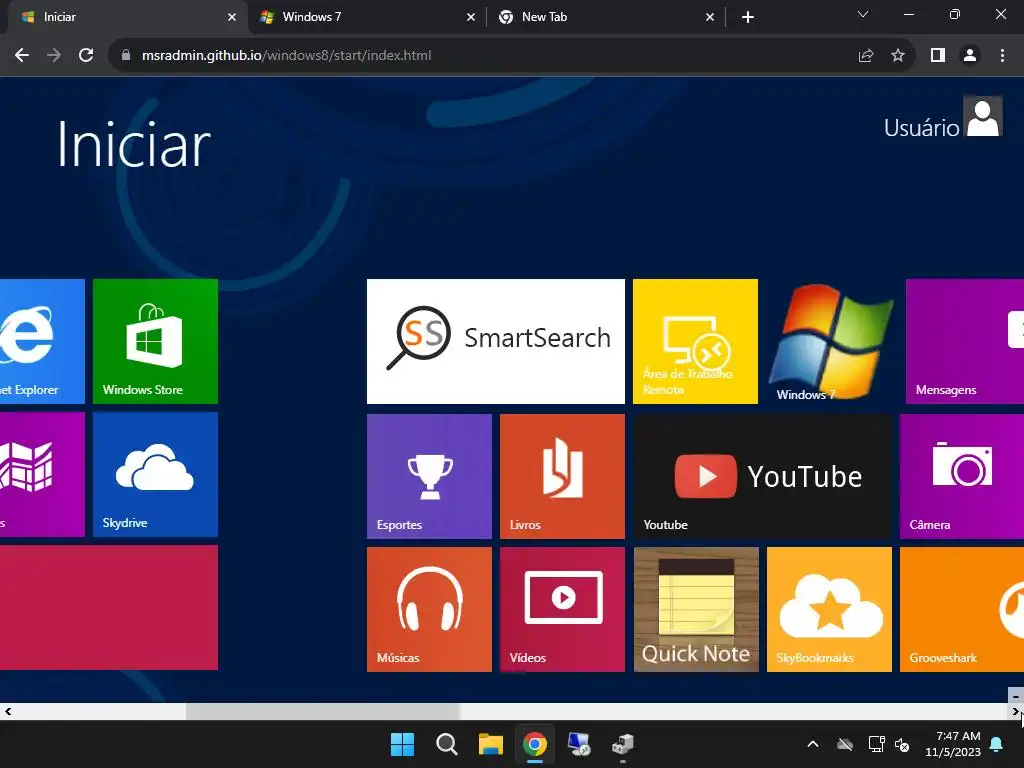Open the remote desktop taskbar app
The height and width of the screenshot is (768, 1024).
coord(579,744)
